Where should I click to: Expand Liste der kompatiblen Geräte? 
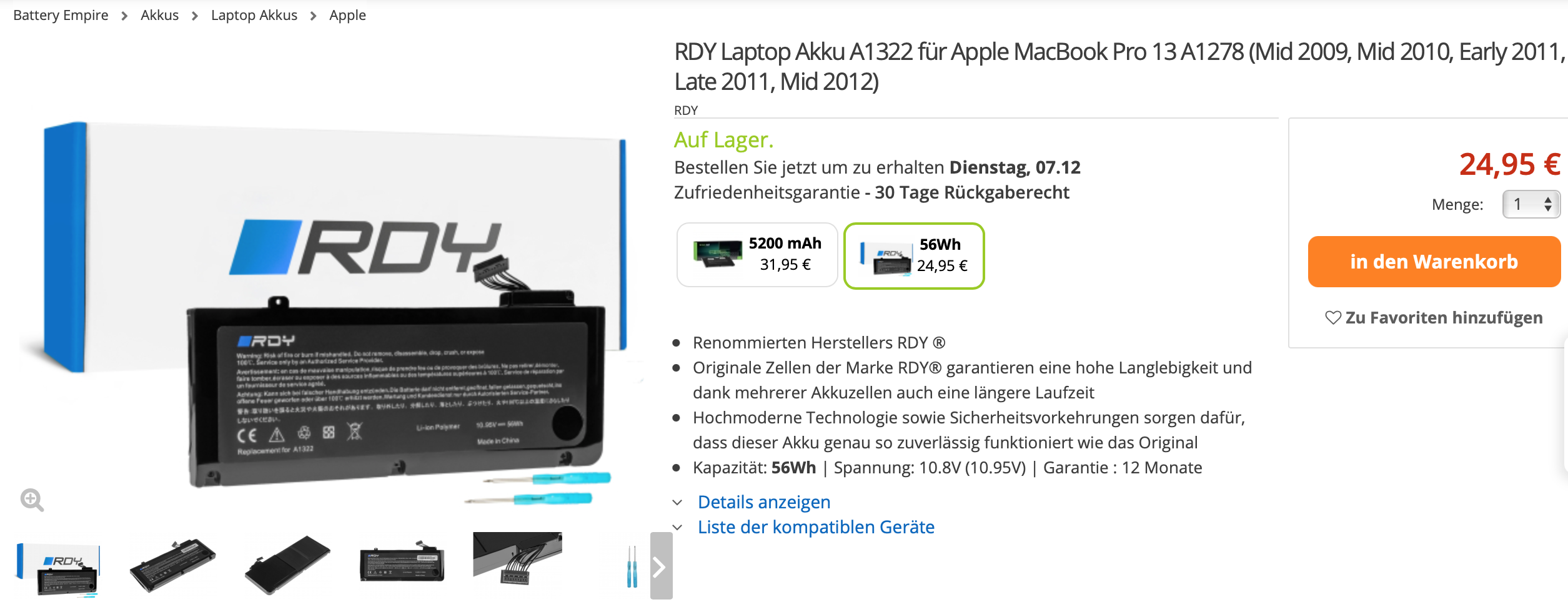[816, 527]
